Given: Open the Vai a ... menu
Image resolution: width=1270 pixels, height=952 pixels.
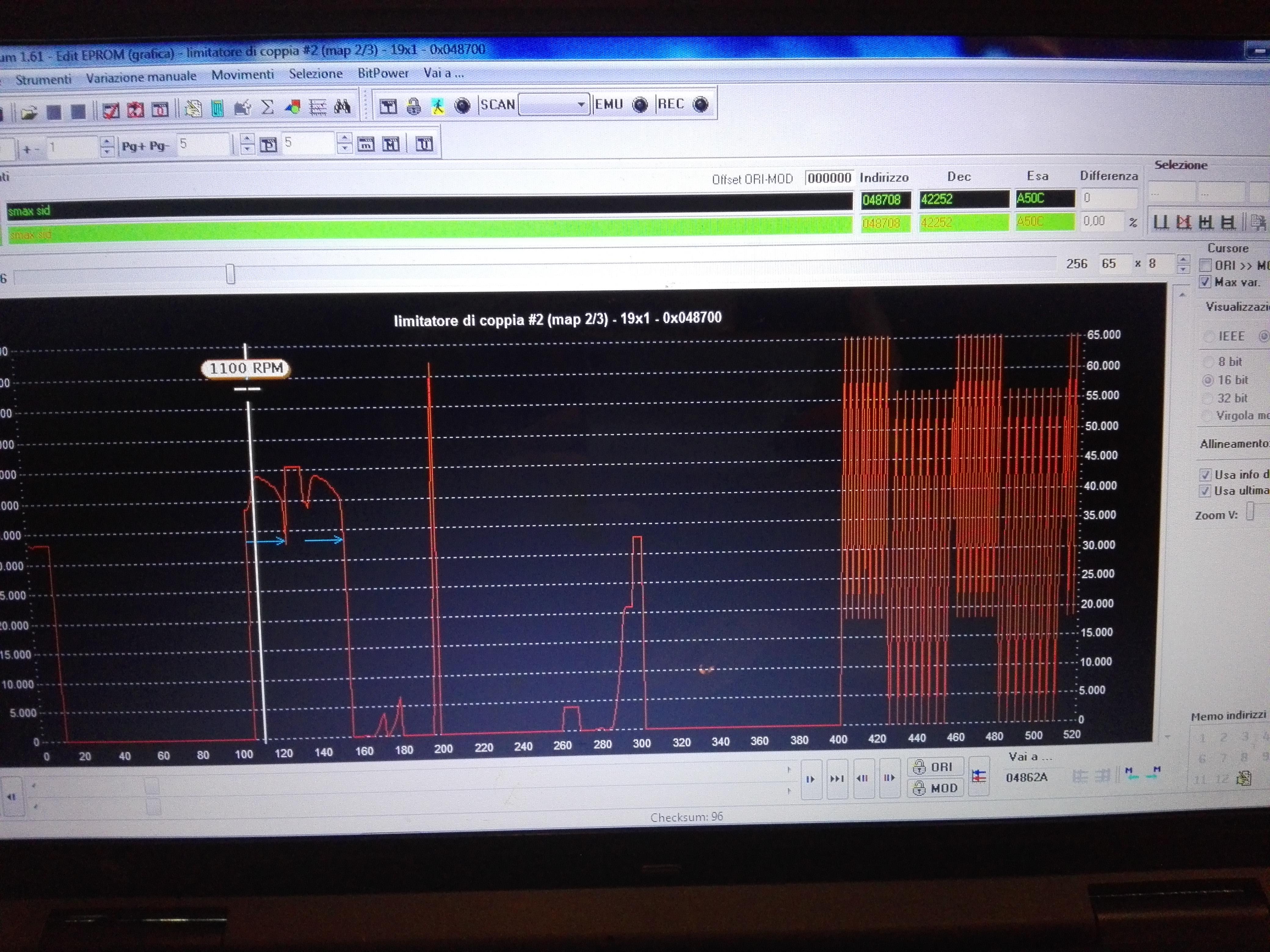Looking at the screenshot, I should pos(444,73).
